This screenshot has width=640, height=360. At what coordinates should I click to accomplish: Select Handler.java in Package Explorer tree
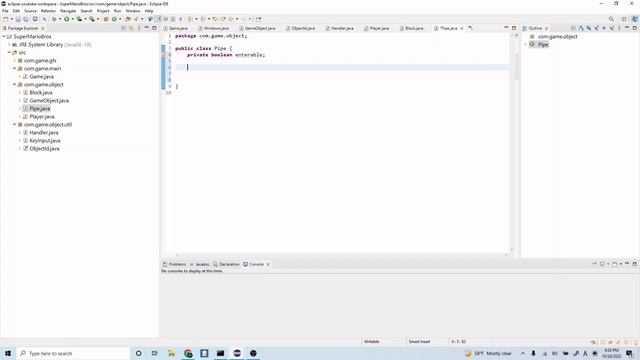point(44,133)
